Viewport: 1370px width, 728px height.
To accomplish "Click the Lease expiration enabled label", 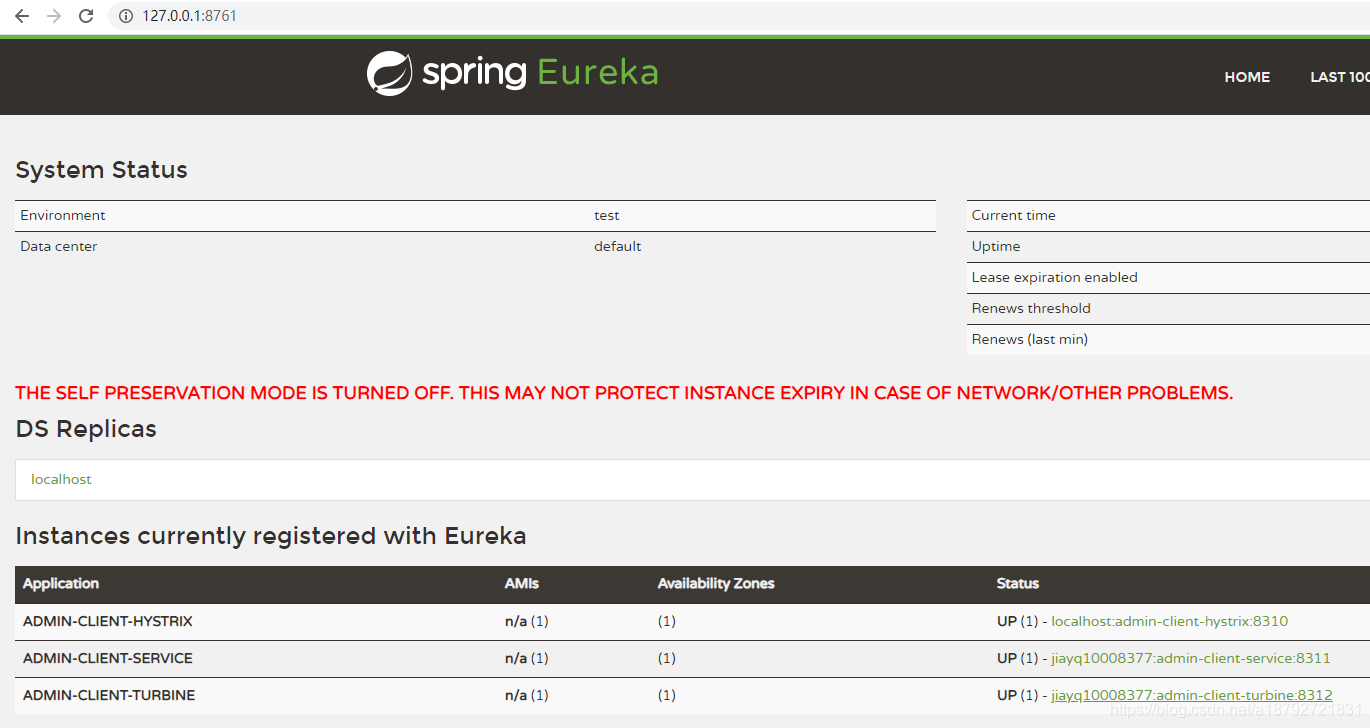I will pyautogui.click(x=1055, y=277).
